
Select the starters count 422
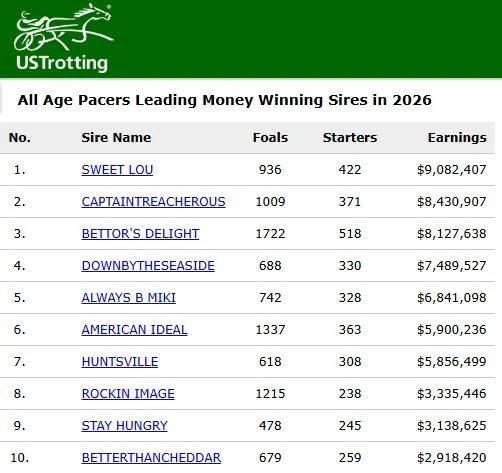point(350,170)
